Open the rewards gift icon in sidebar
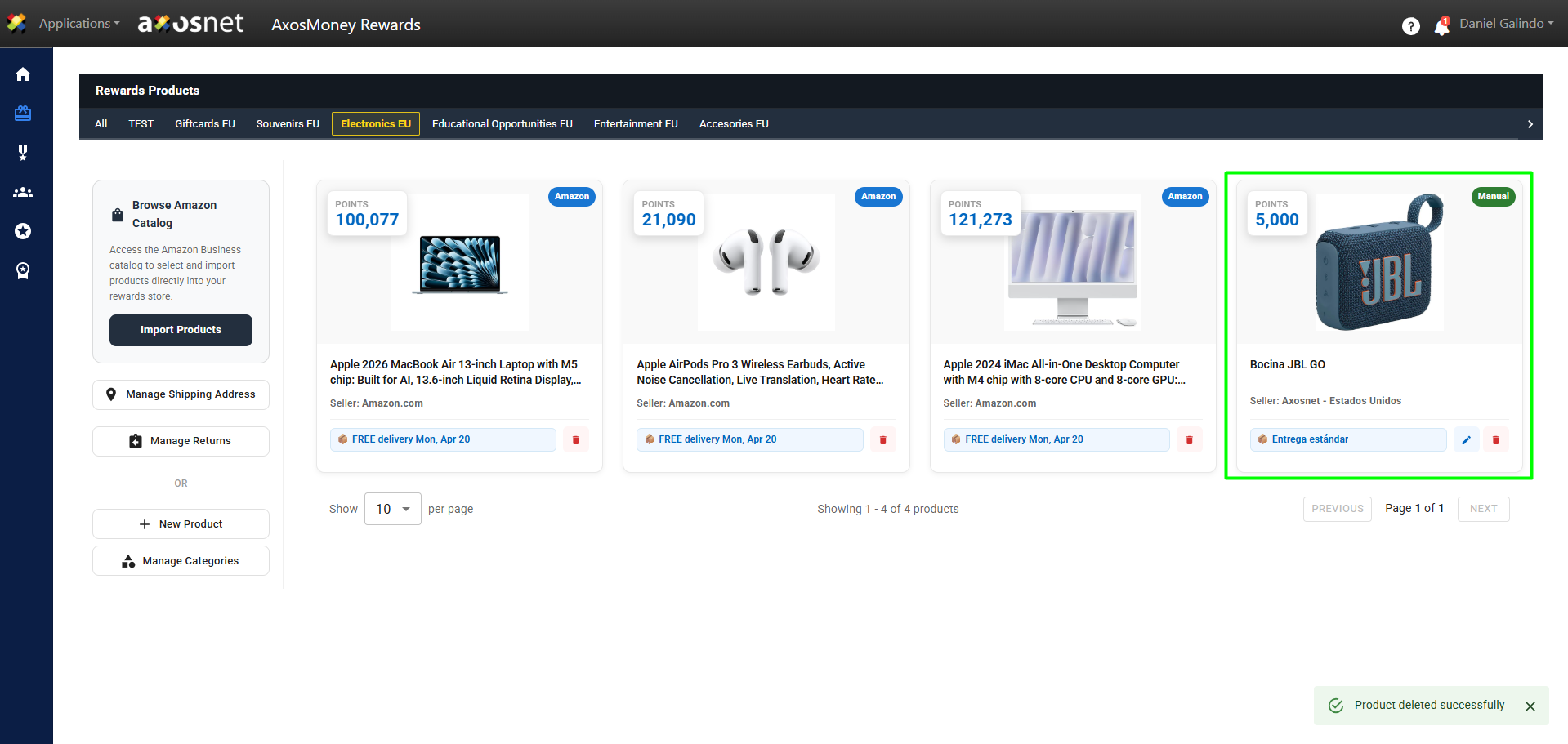This screenshot has width=1568, height=744. [23, 114]
